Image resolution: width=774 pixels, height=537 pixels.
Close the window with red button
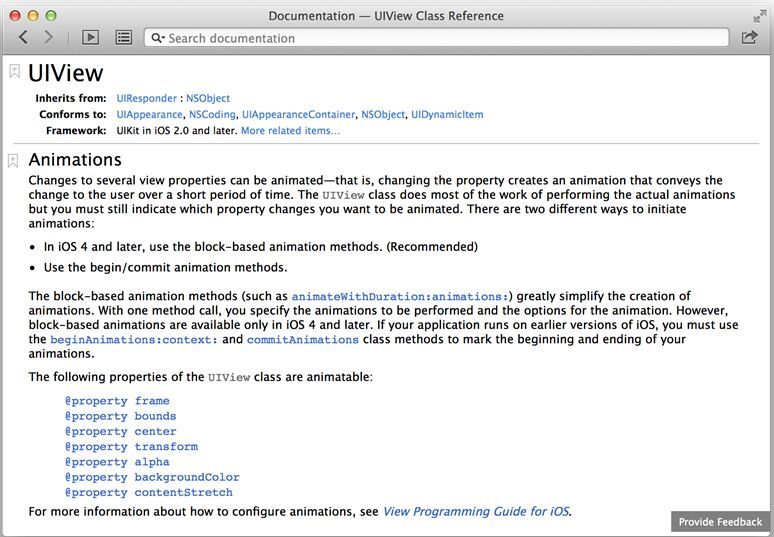pos(15,16)
